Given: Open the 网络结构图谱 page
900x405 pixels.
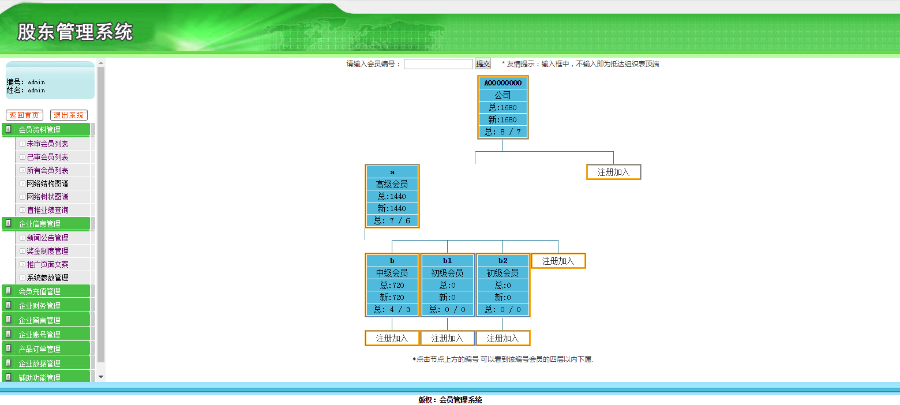Looking at the screenshot, I should [x=48, y=184].
